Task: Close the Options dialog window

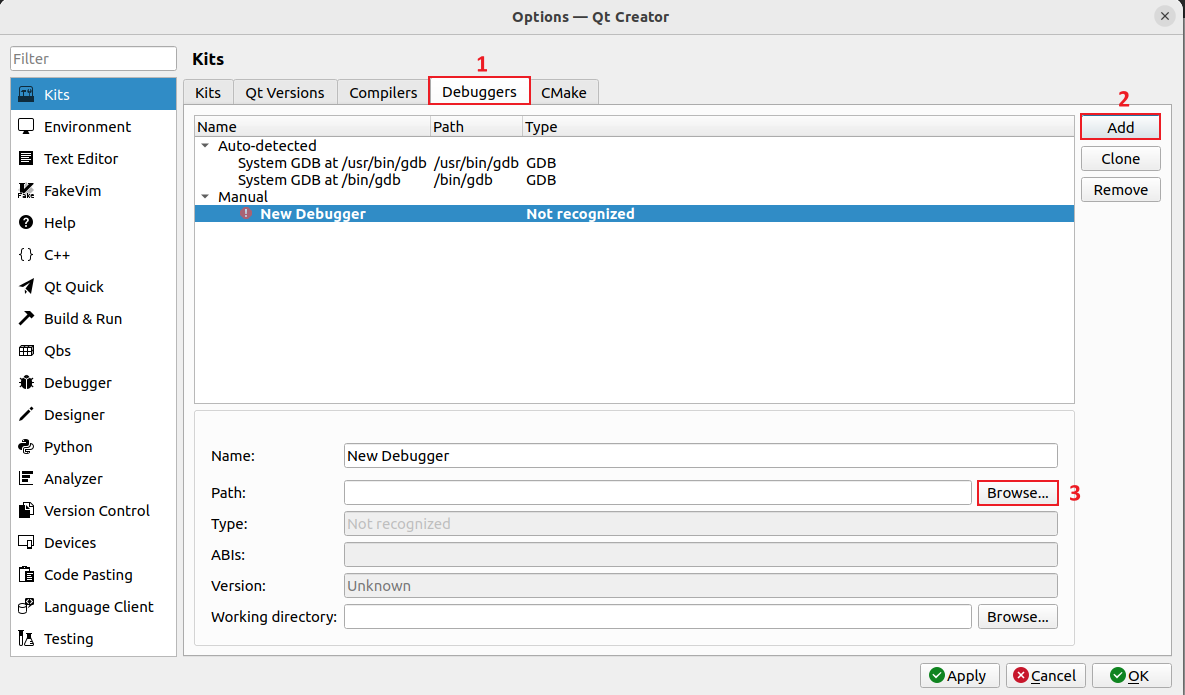Action: point(1165,16)
